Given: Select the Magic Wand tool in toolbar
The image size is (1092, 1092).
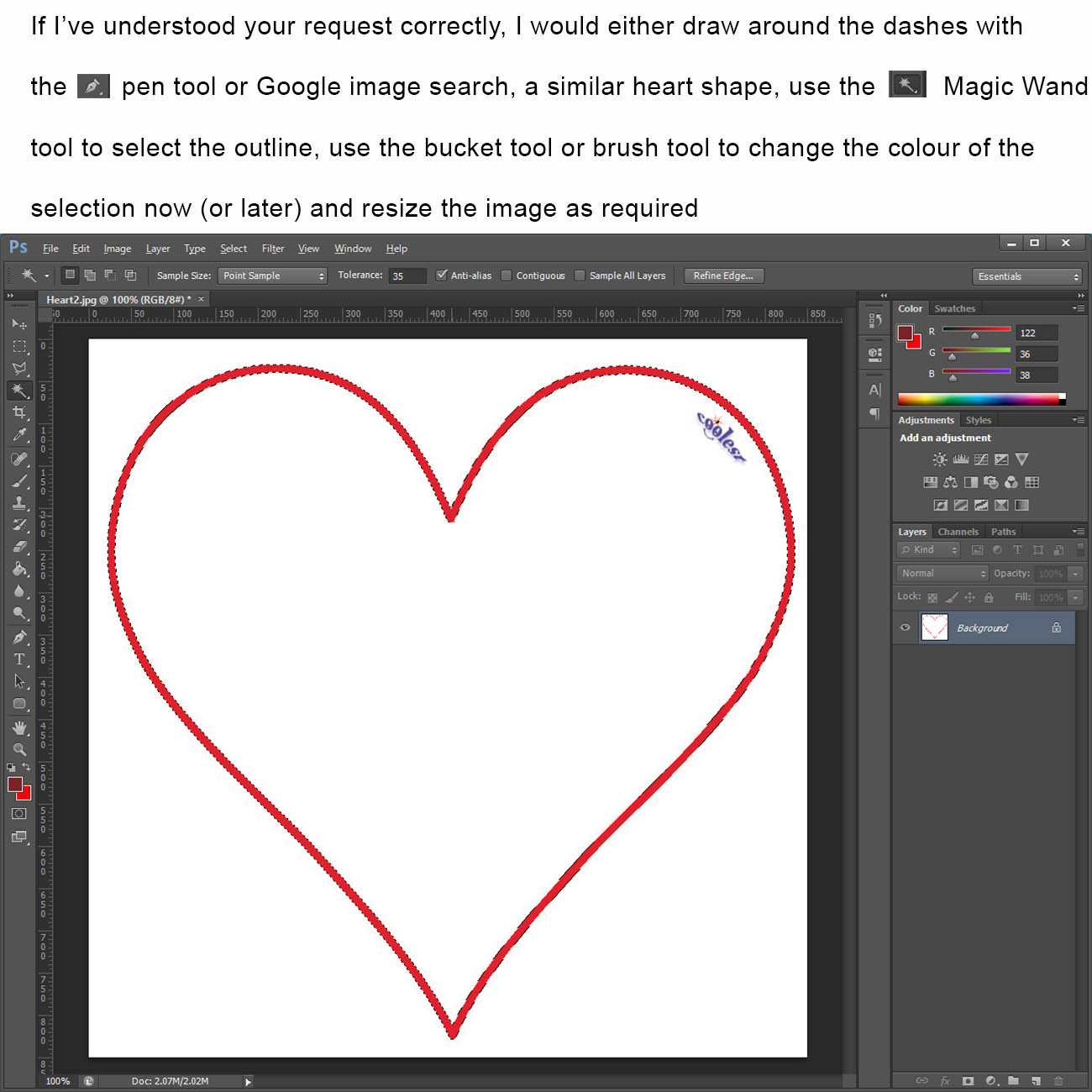Looking at the screenshot, I should pos(19,391).
